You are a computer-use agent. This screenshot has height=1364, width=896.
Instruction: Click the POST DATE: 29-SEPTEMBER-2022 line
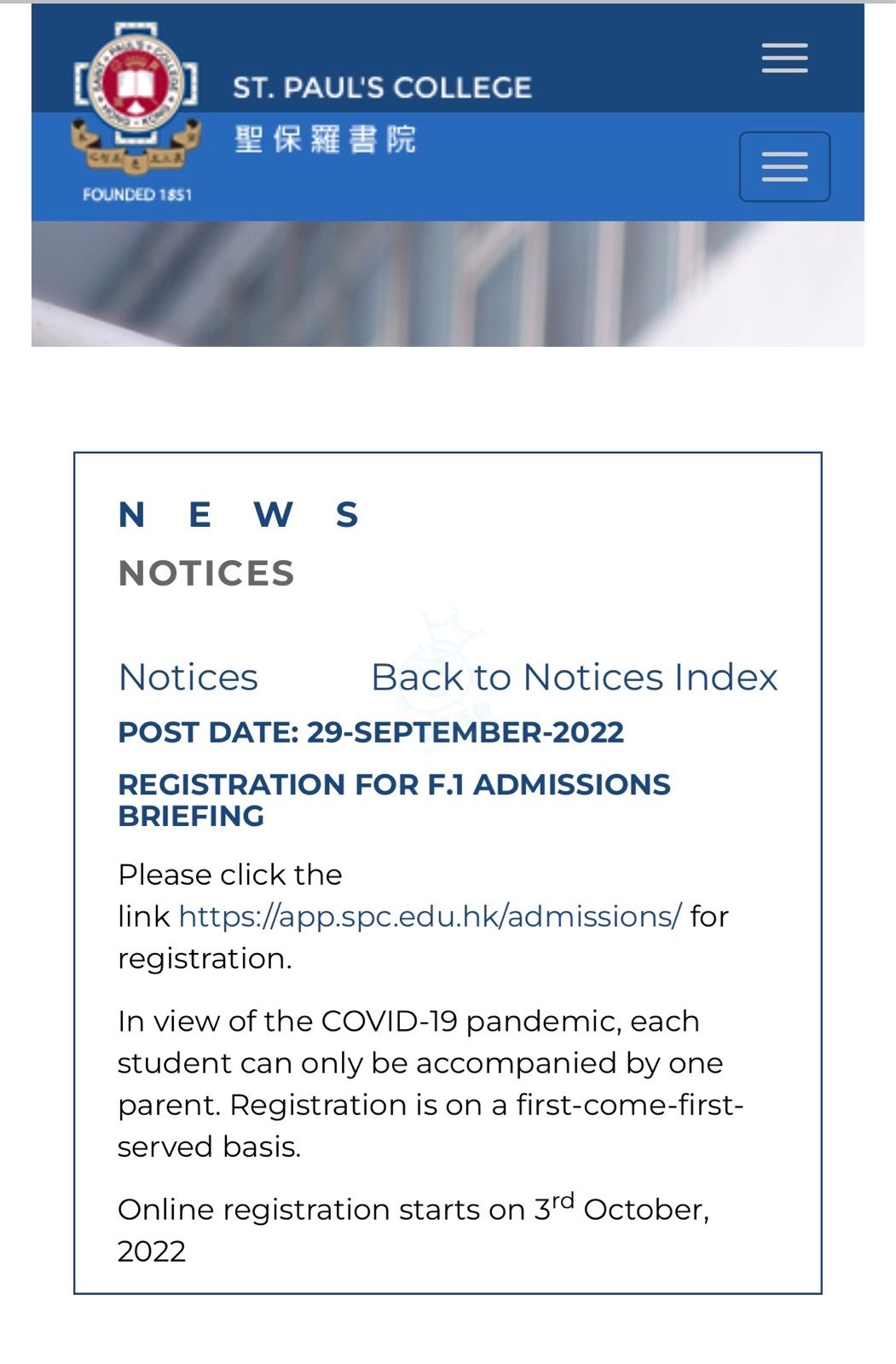click(371, 732)
